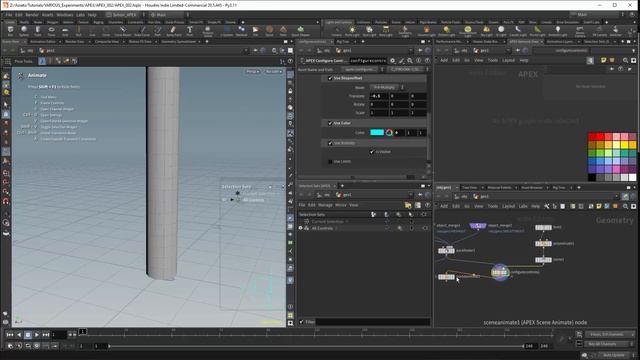Click the Animate tool icon in viewport

pyautogui.click(x=20, y=76)
